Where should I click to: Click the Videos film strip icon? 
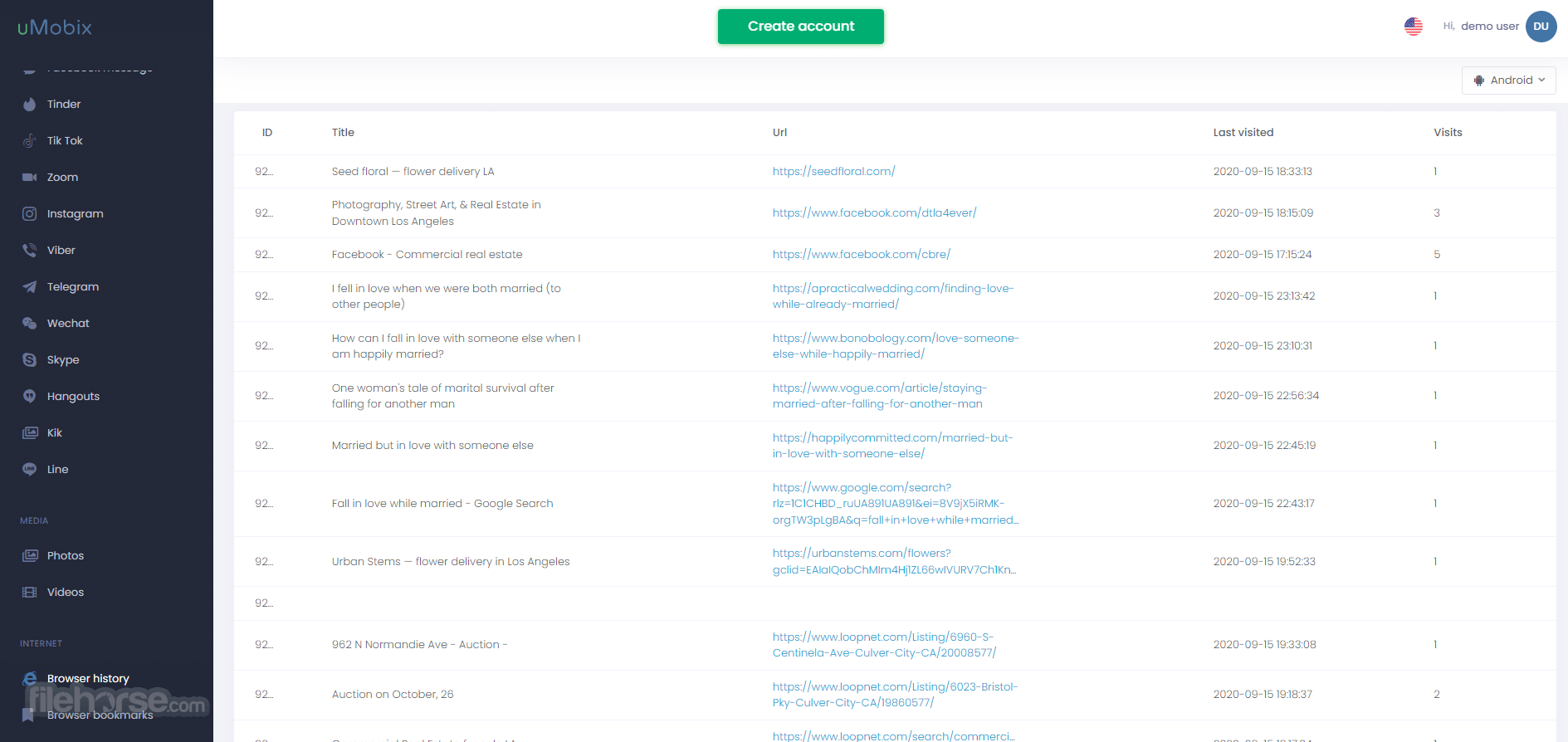(30, 593)
